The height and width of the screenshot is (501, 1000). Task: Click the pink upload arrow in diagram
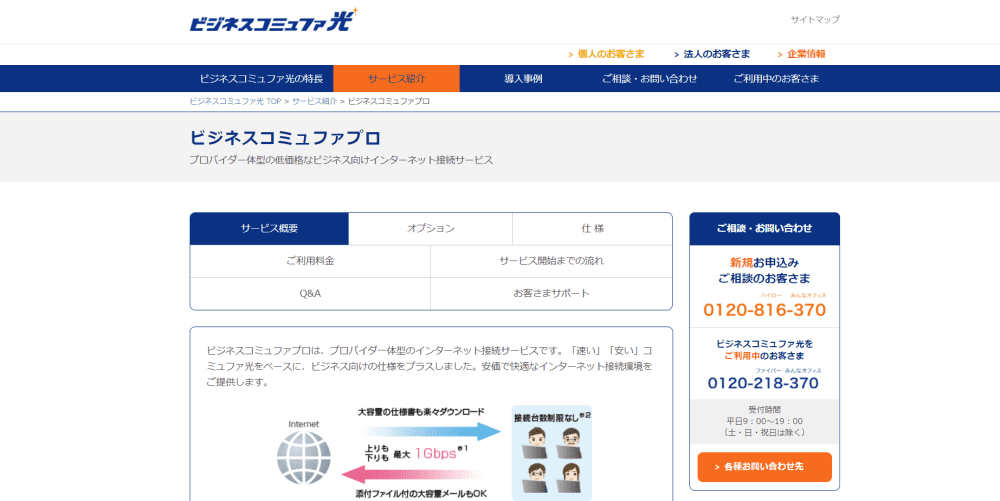tap(413, 475)
